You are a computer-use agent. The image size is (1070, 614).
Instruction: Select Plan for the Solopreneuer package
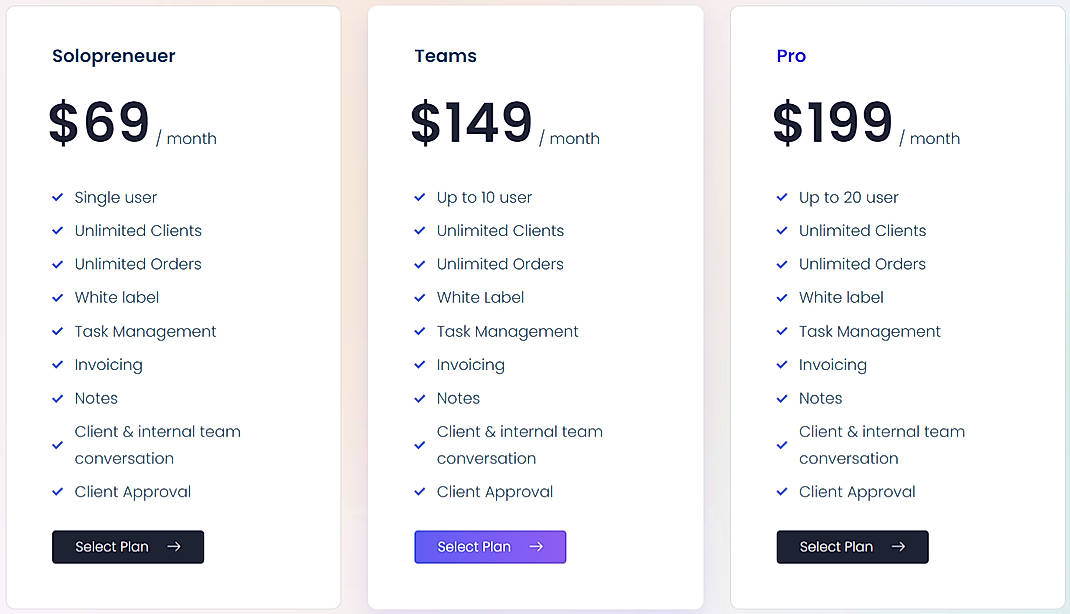point(128,547)
